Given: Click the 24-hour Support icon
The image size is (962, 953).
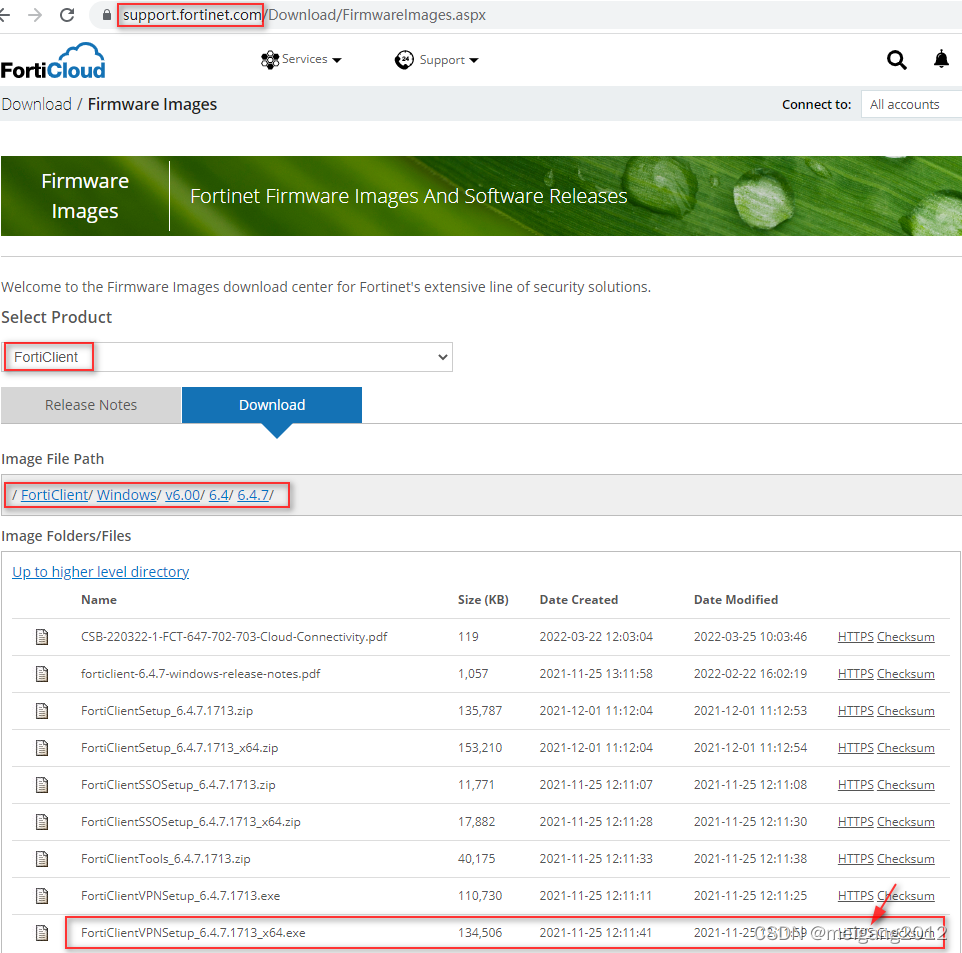Looking at the screenshot, I should (404, 60).
